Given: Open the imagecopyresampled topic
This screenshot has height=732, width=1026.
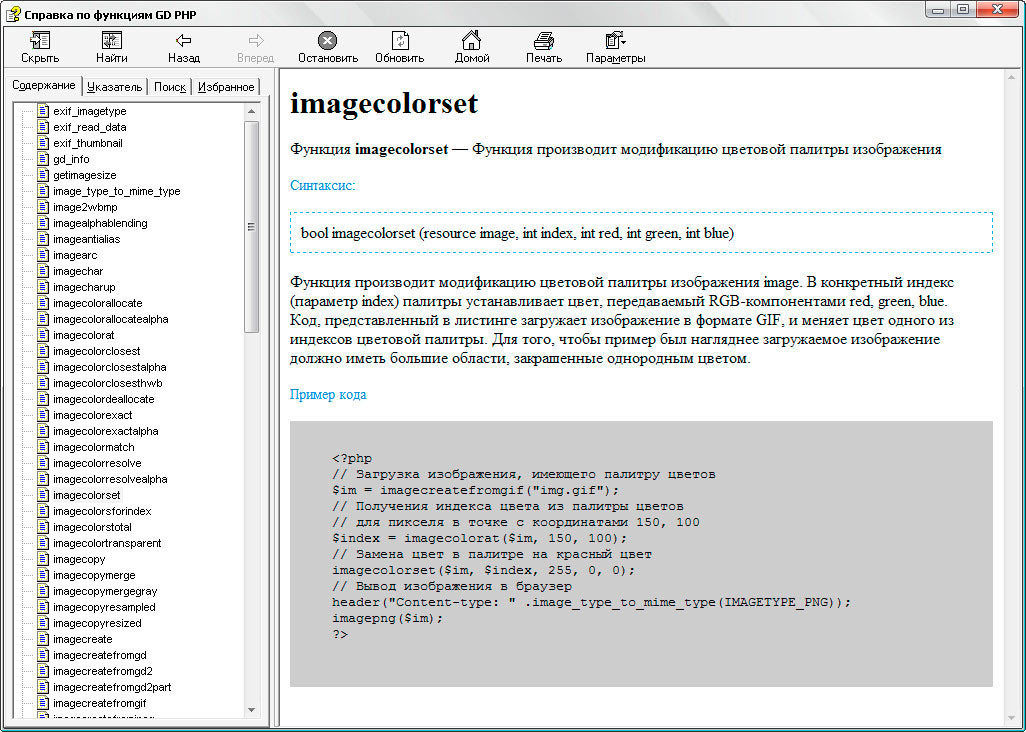Looking at the screenshot, I should [104, 607].
